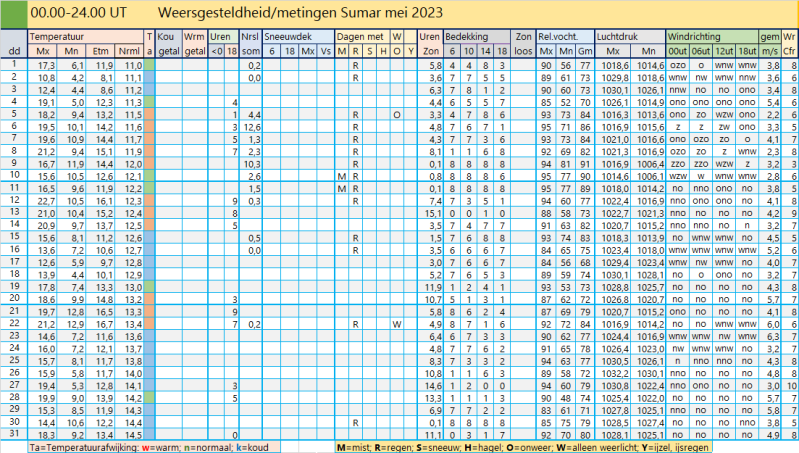Click day 5 precipitation value 4,4

[255, 115]
